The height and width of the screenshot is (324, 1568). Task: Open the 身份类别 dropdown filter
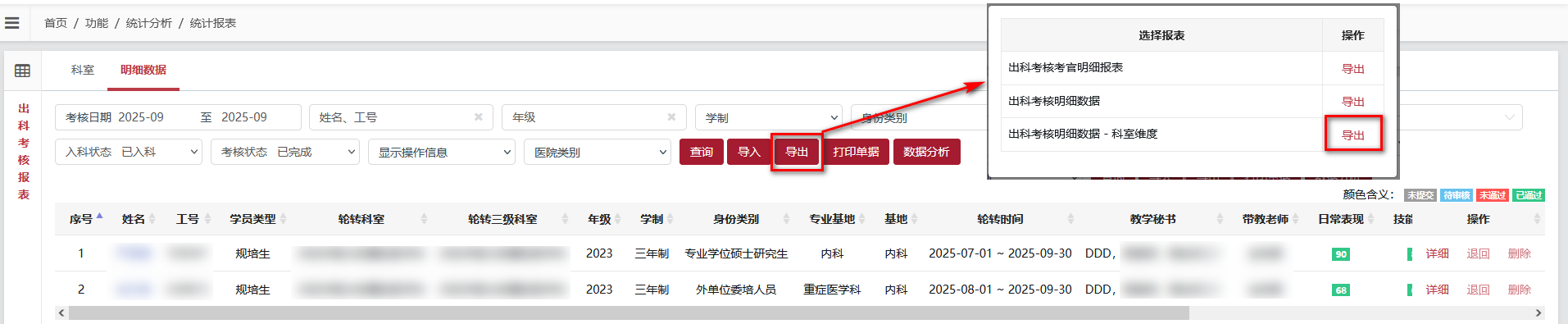(918, 117)
